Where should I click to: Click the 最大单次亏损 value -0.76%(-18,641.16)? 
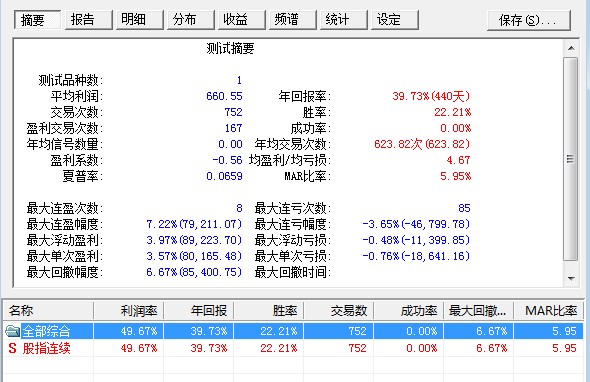coord(416,256)
